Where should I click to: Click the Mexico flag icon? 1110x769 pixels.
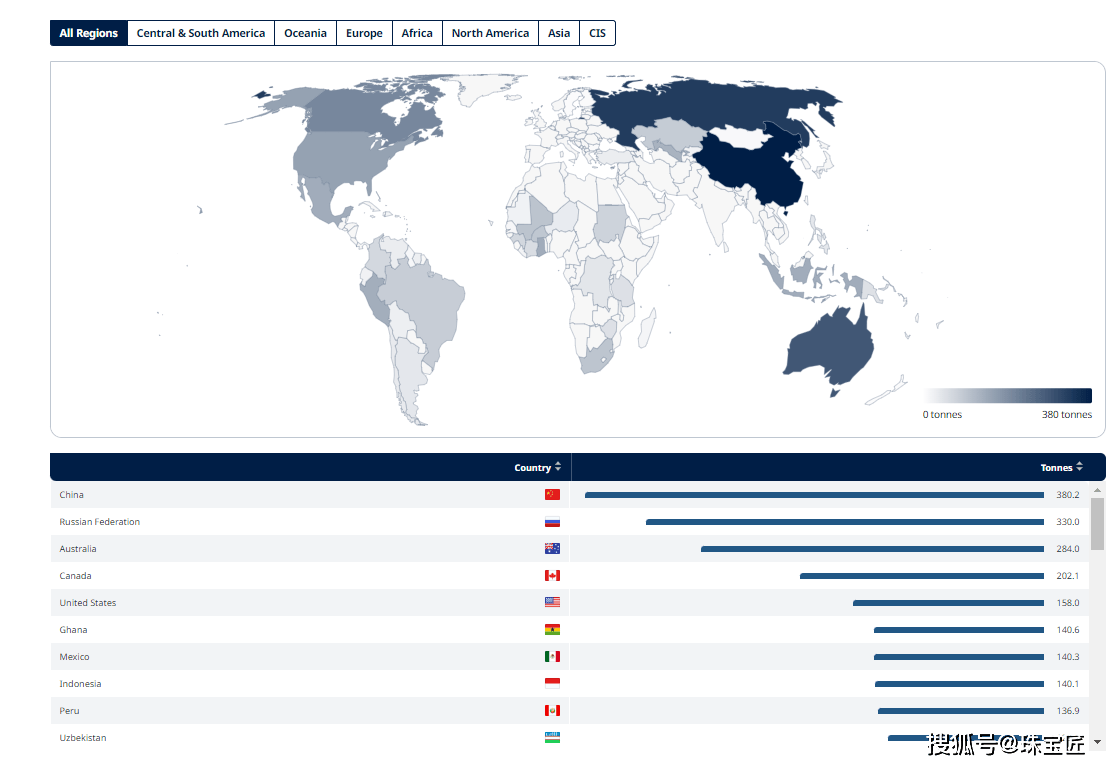point(552,657)
